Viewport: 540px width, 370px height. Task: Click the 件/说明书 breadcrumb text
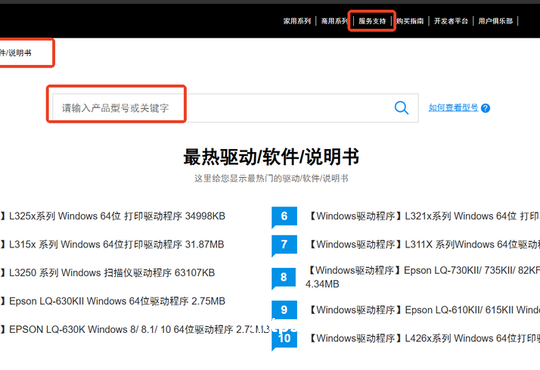[15, 53]
